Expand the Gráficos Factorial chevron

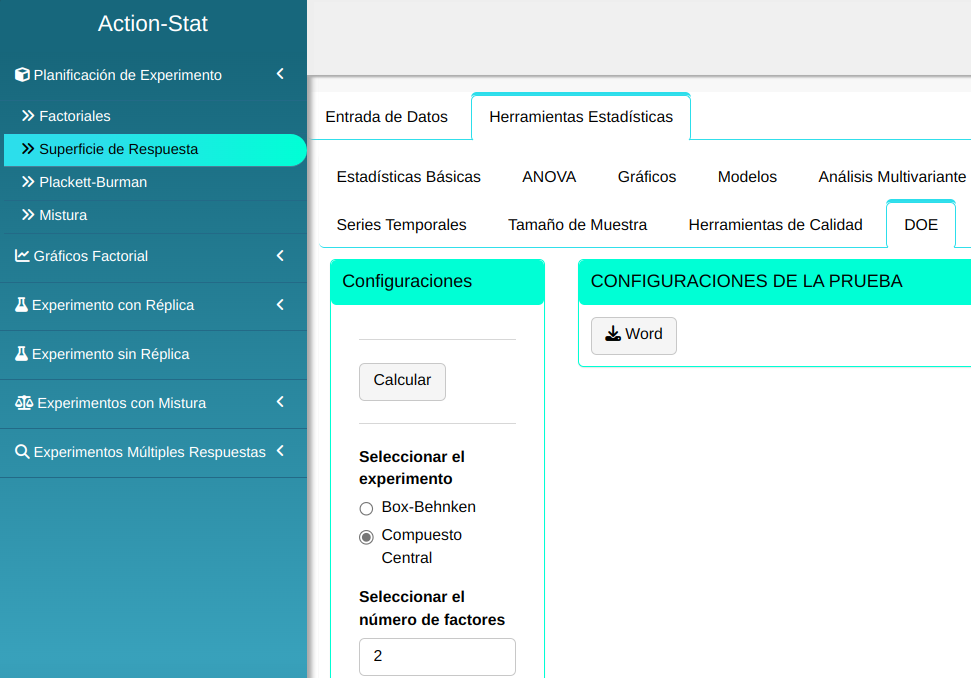[x=280, y=256]
